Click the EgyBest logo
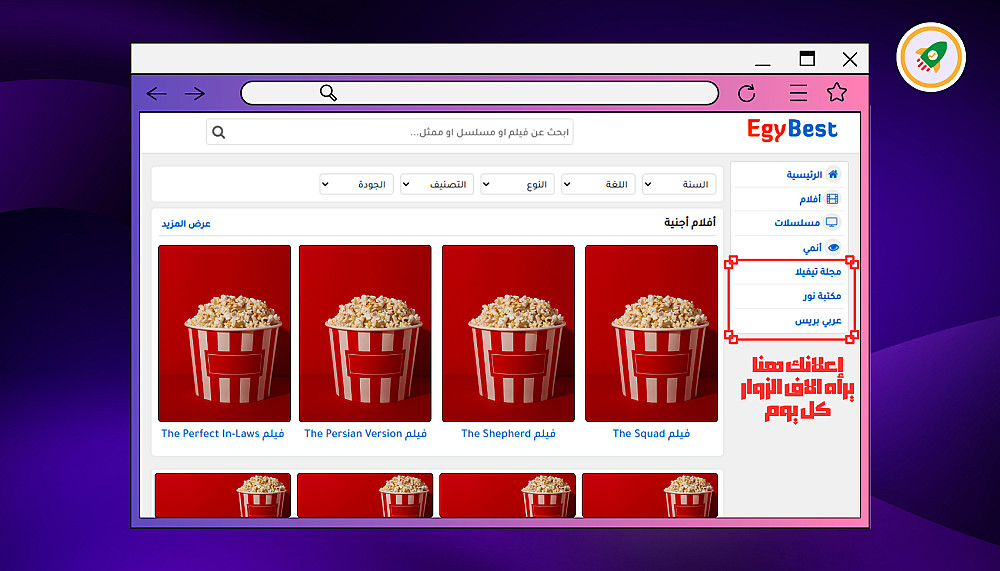Image resolution: width=1000 pixels, height=571 pixels. (792, 130)
